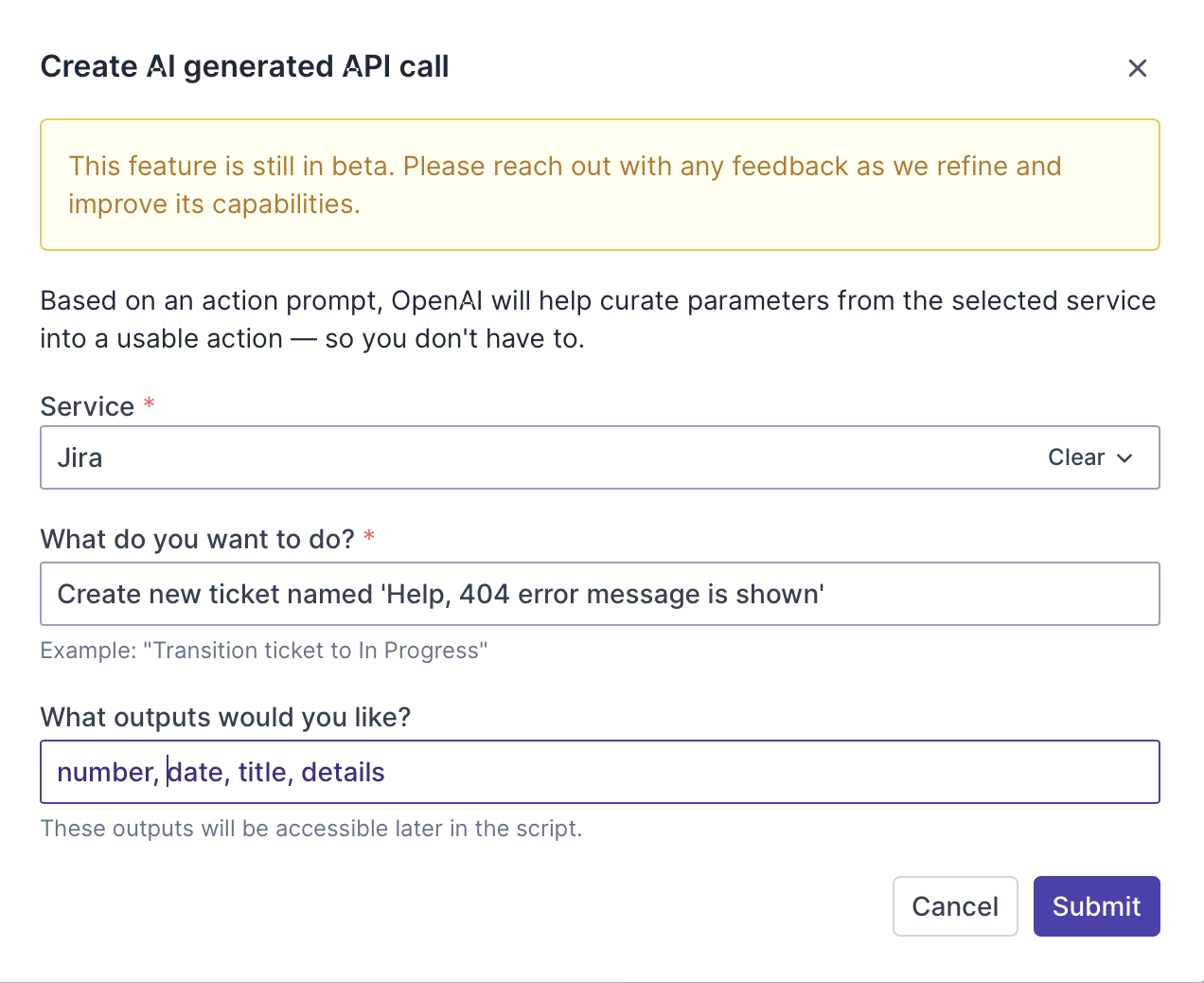Click the 'What outputs would you like?' label

tap(225, 717)
